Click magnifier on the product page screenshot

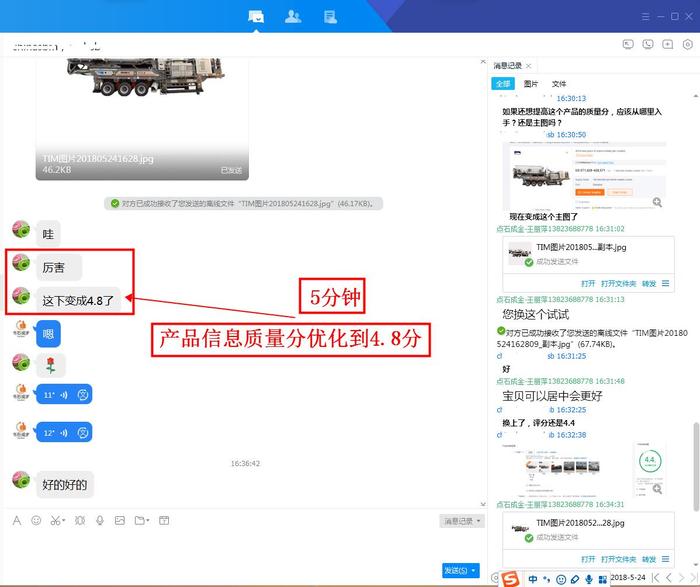click(x=657, y=202)
